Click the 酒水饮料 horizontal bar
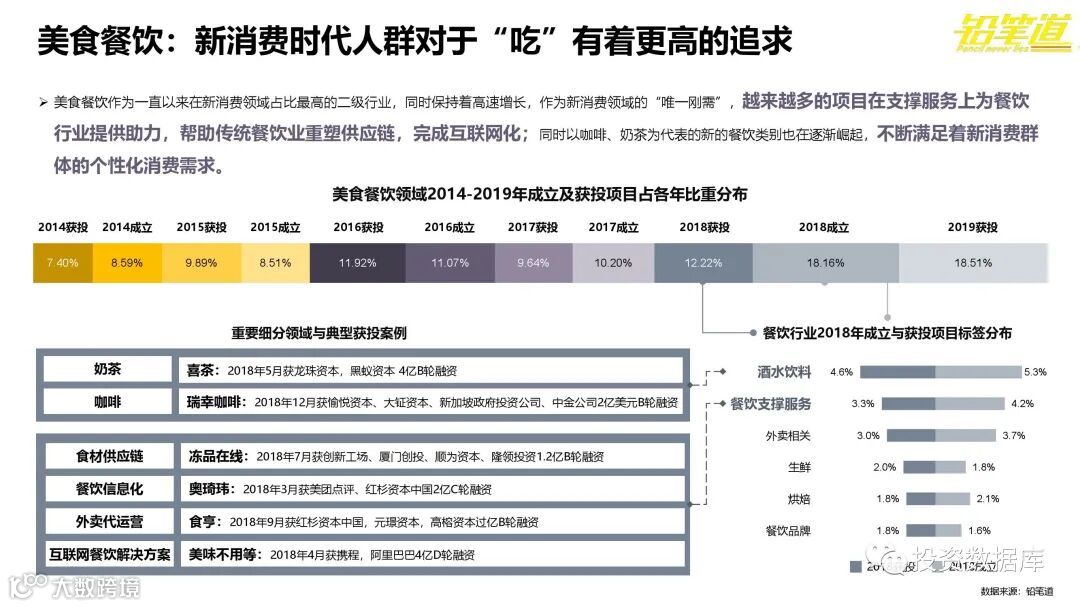This screenshot has height=607, width=1080. pyautogui.click(x=940, y=372)
